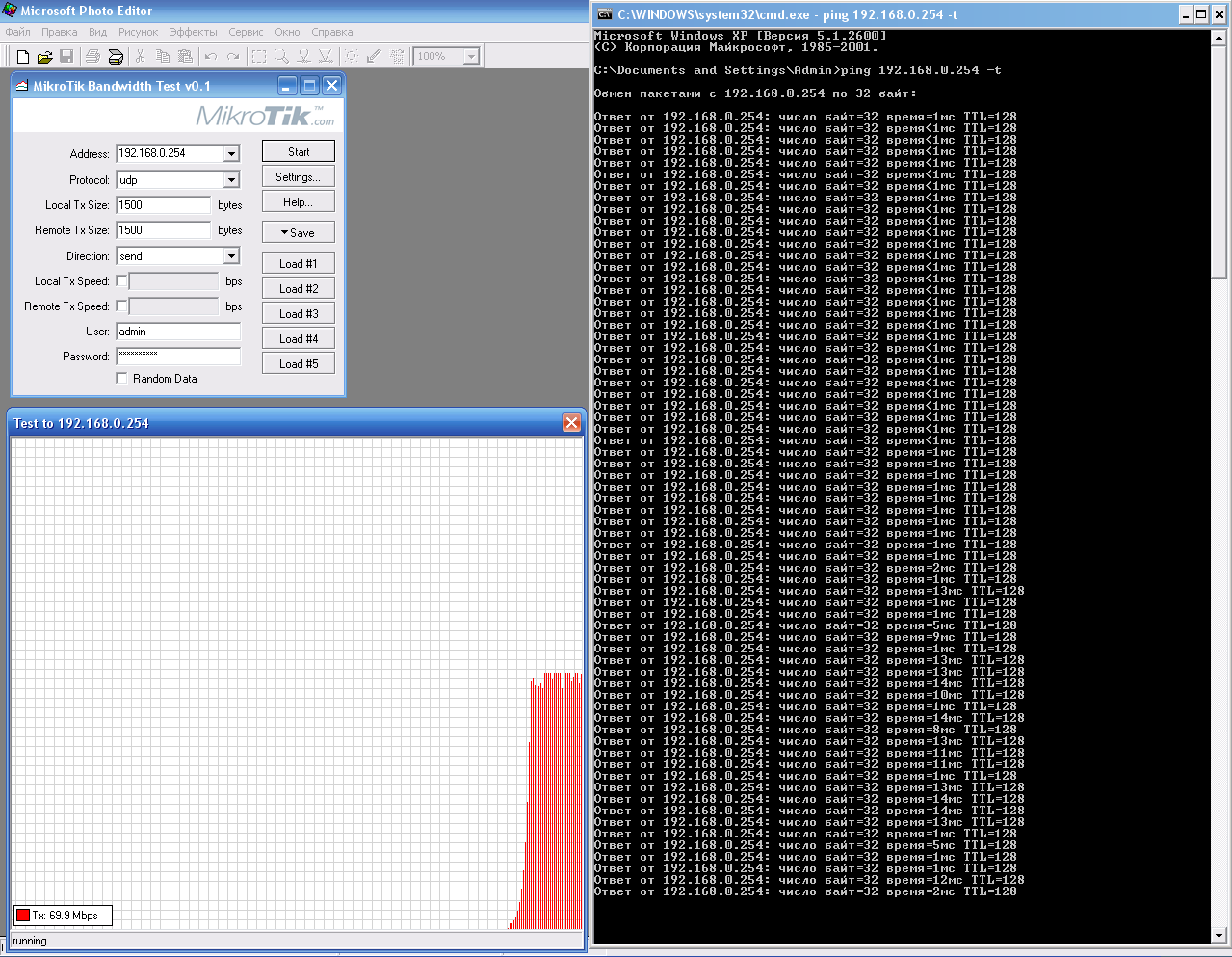Open the Address combo box dropdown arrow
The image size is (1232, 957).
click(231, 154)
